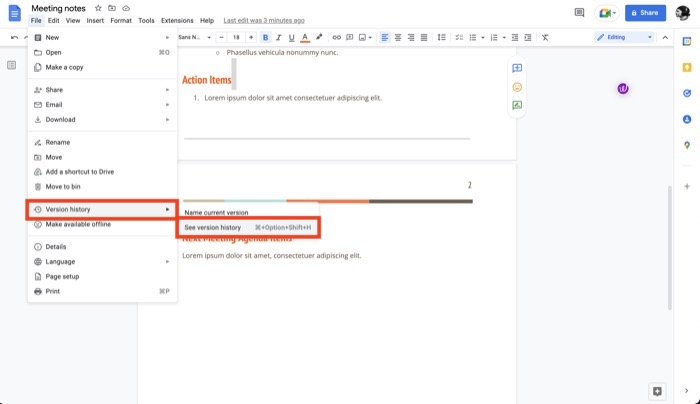Click the blue Share button

click(645, 13)
